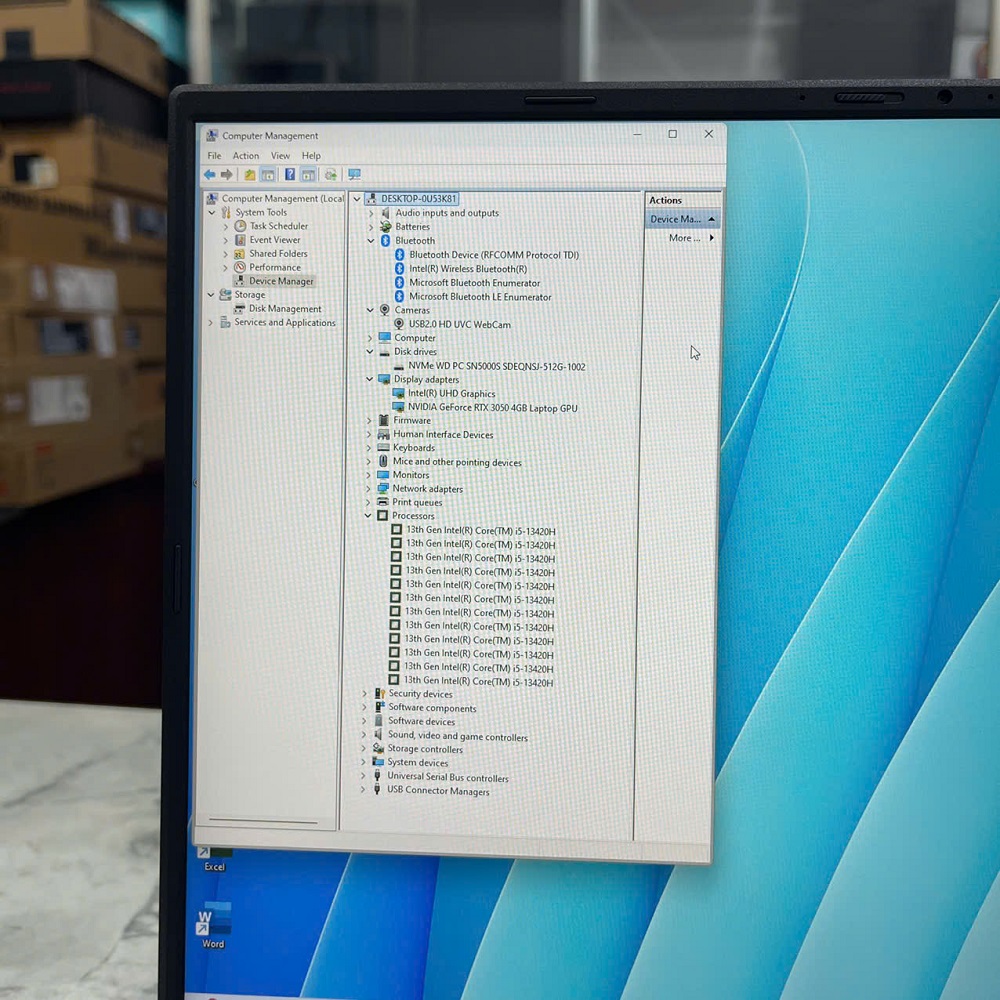
Task: Open the View menu
Action: click(x=280, y=156)
